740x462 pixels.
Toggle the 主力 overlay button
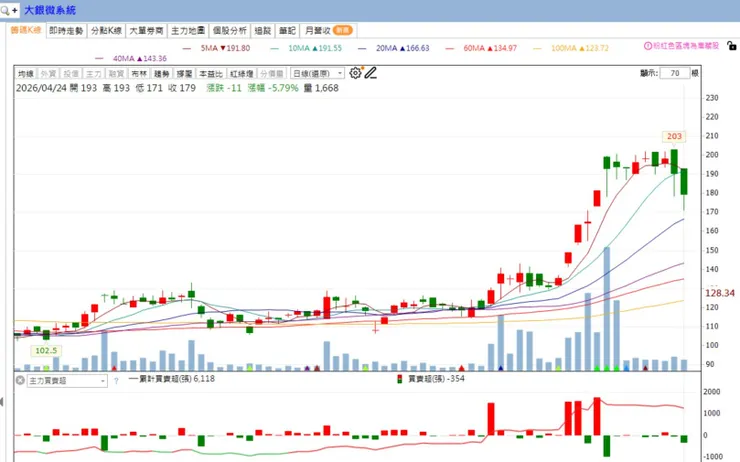click(93, 74)
